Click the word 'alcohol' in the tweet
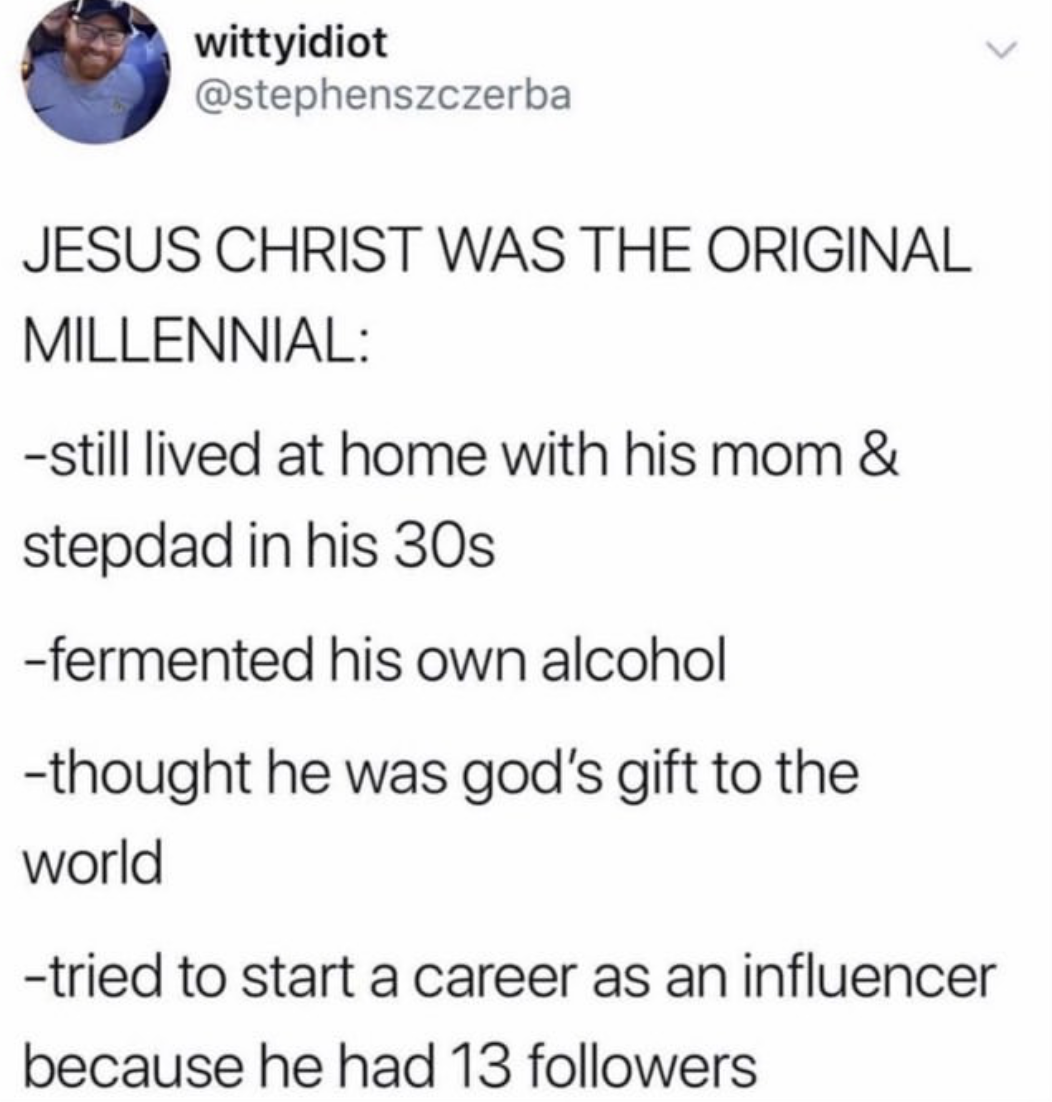 633,661
